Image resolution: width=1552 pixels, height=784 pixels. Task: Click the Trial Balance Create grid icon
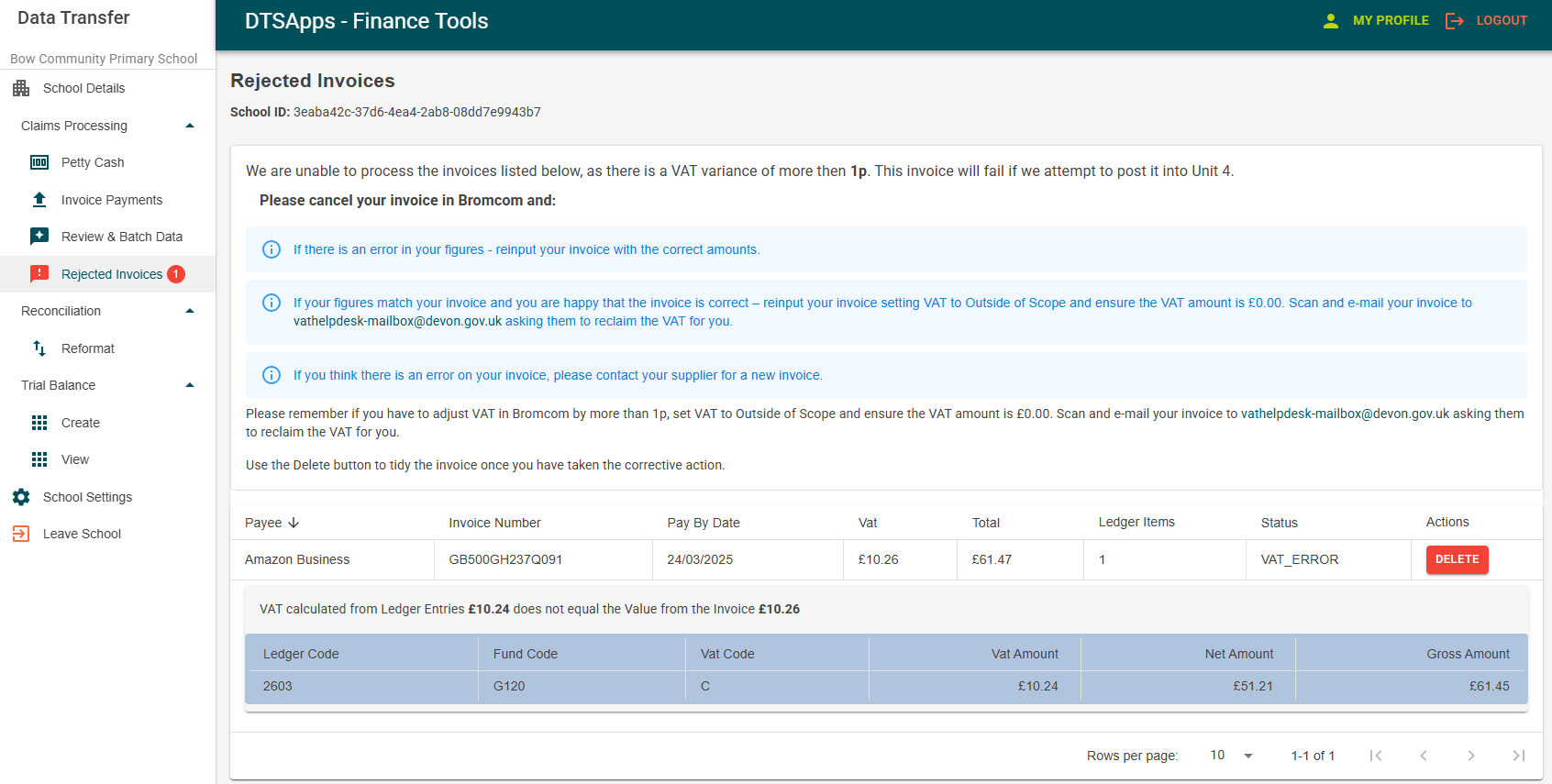point(39,423)
